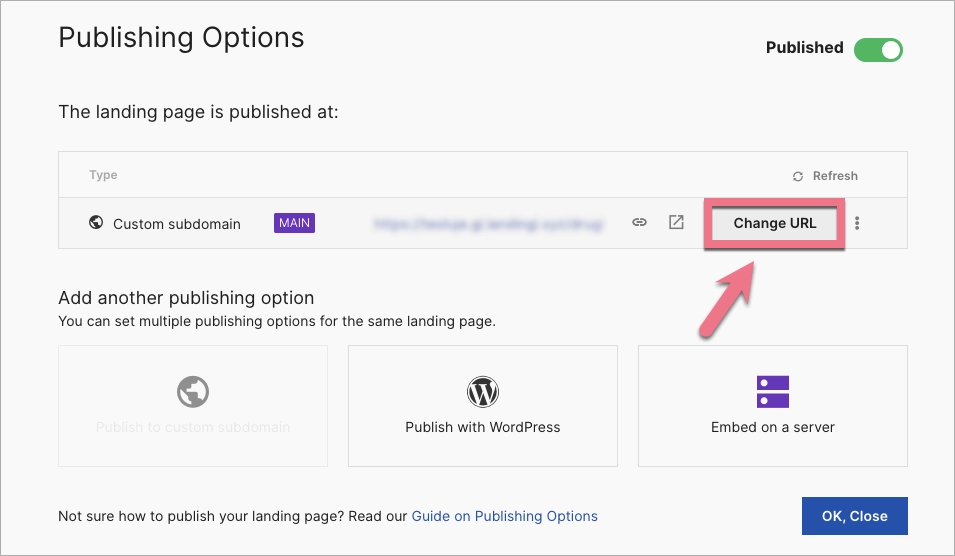Open the three-dot more options menu

click(857, 223)
